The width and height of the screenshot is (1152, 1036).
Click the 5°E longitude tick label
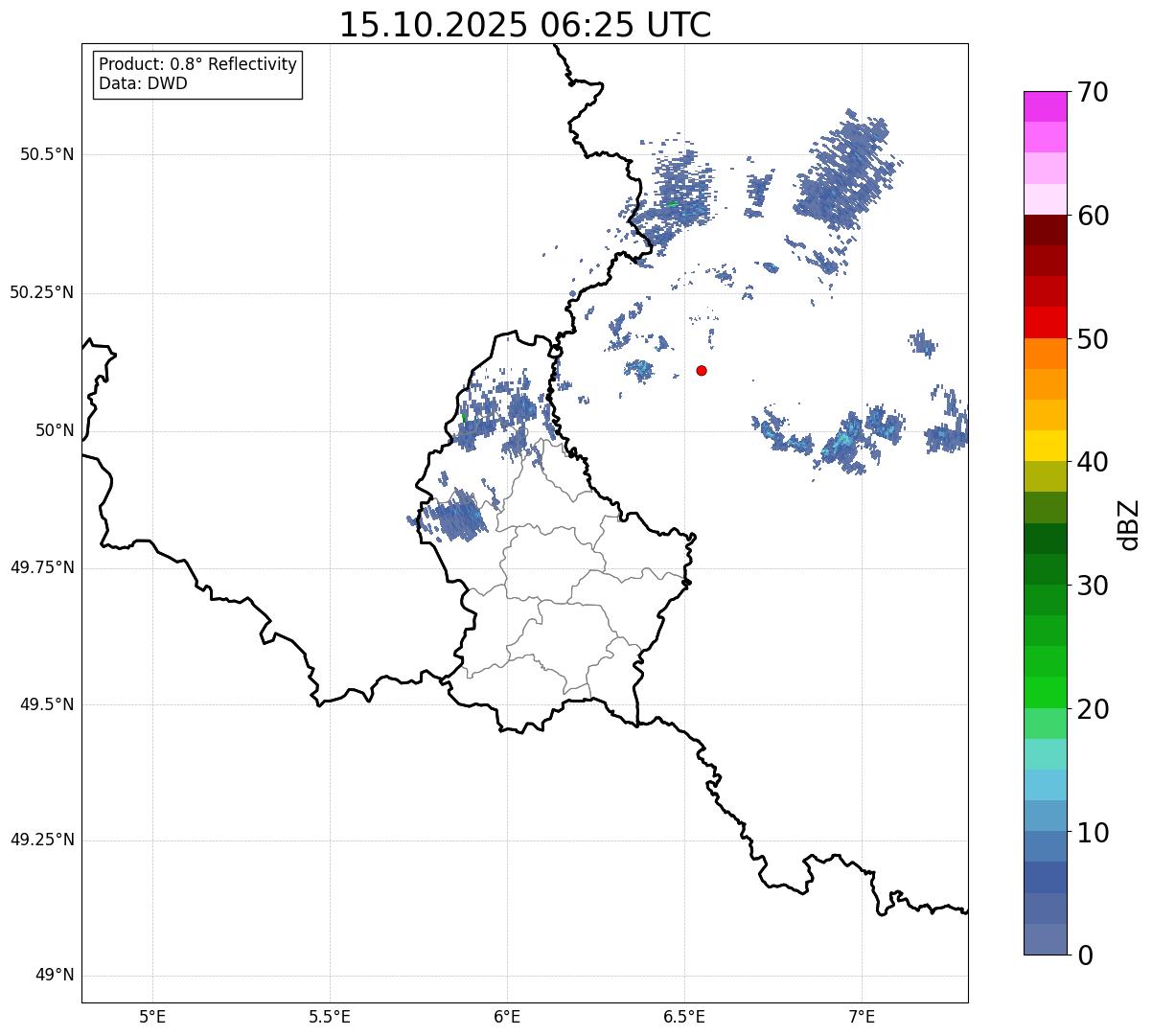click(x=152, y=1016)
